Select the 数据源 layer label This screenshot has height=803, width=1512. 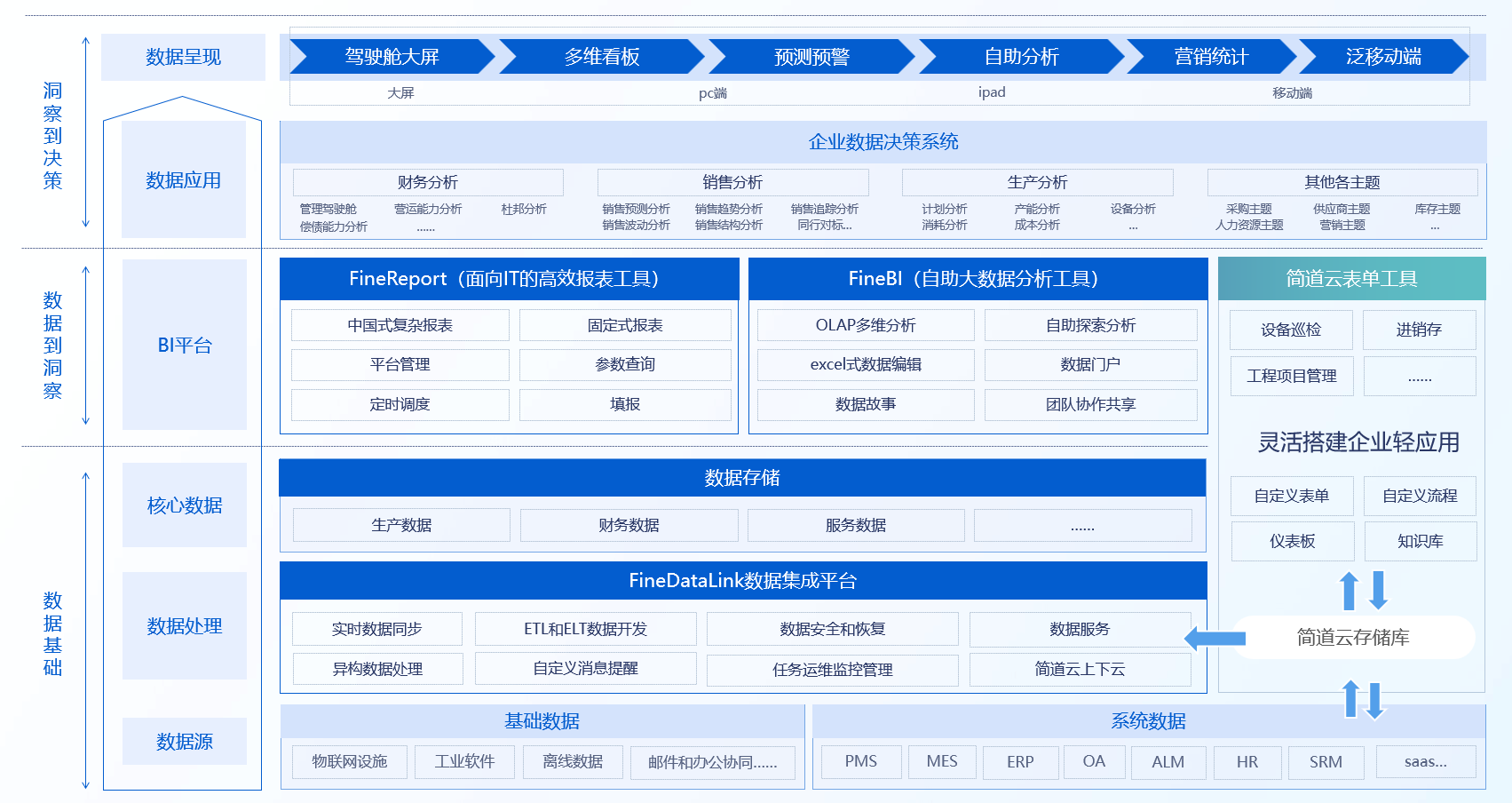click(185, 742)
